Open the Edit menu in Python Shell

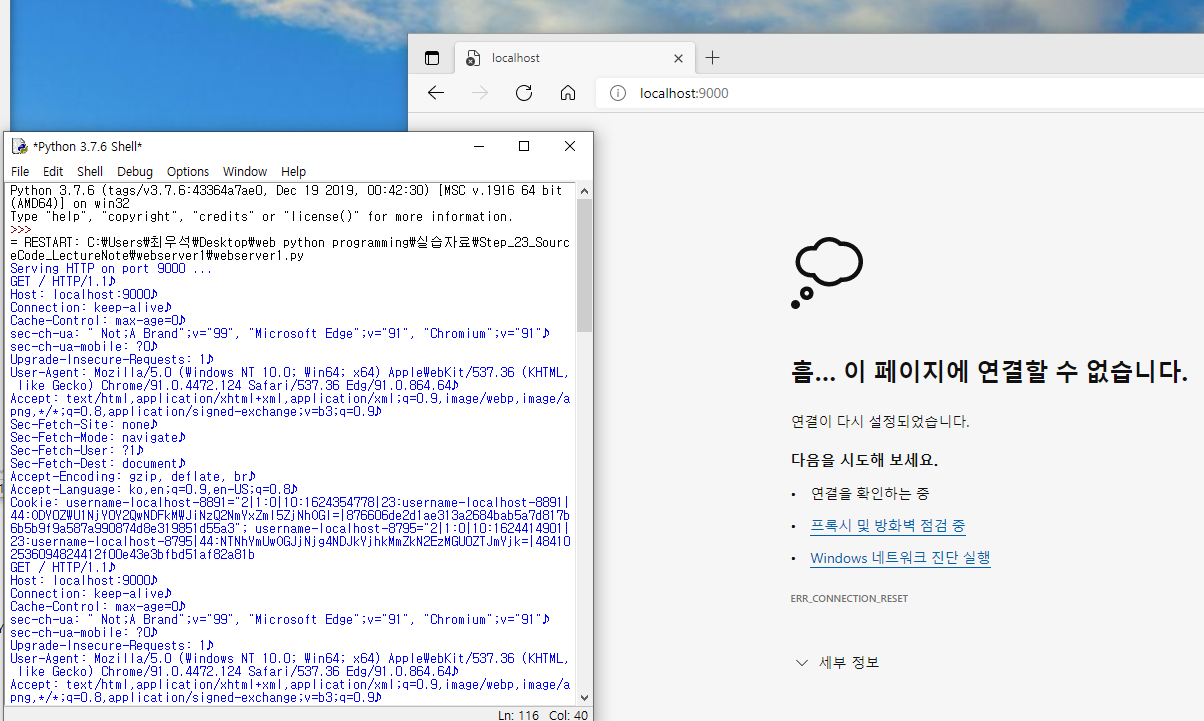(53, 172)
